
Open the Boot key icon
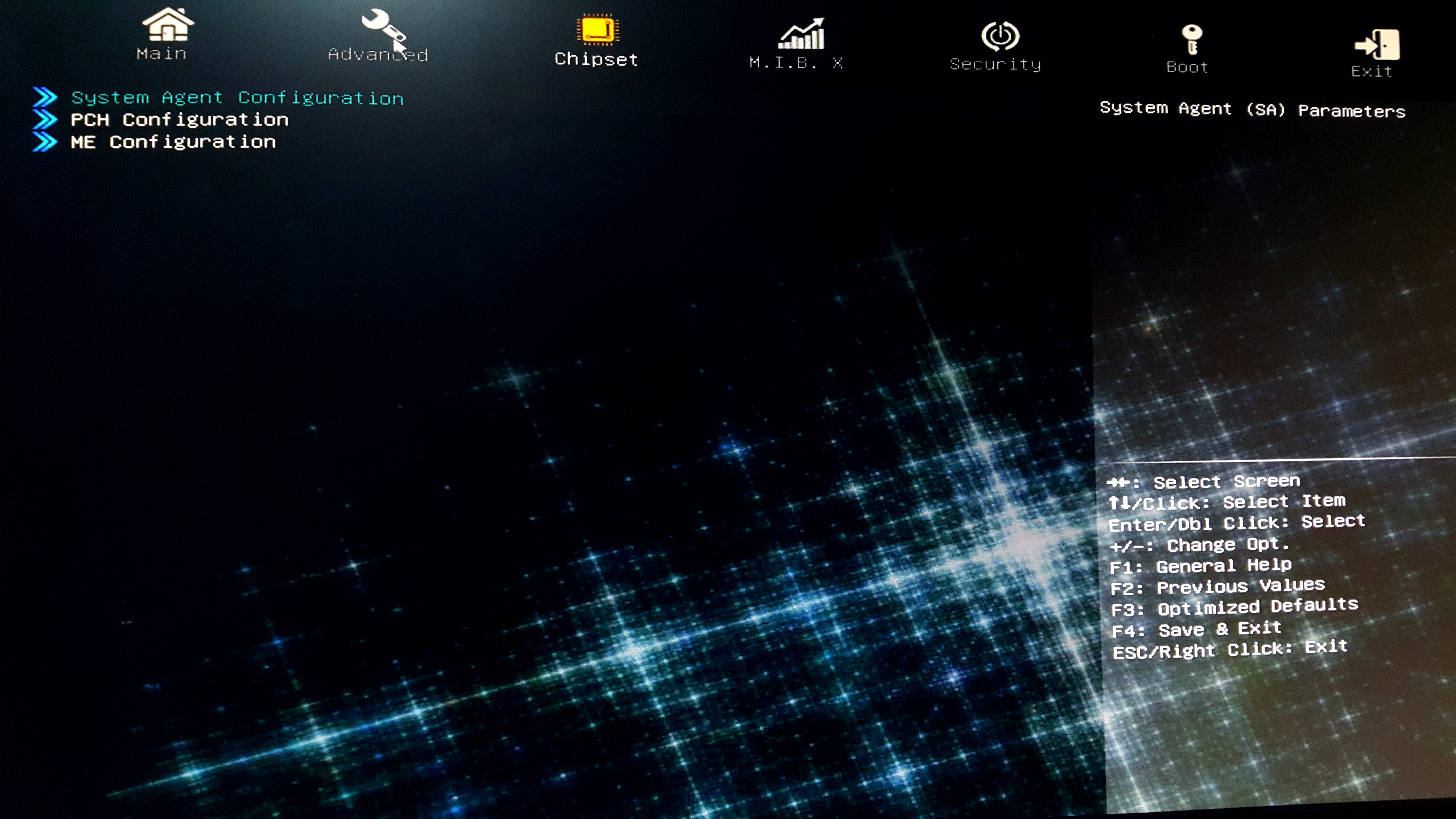pyautogui.click(x=1191, y=39)
